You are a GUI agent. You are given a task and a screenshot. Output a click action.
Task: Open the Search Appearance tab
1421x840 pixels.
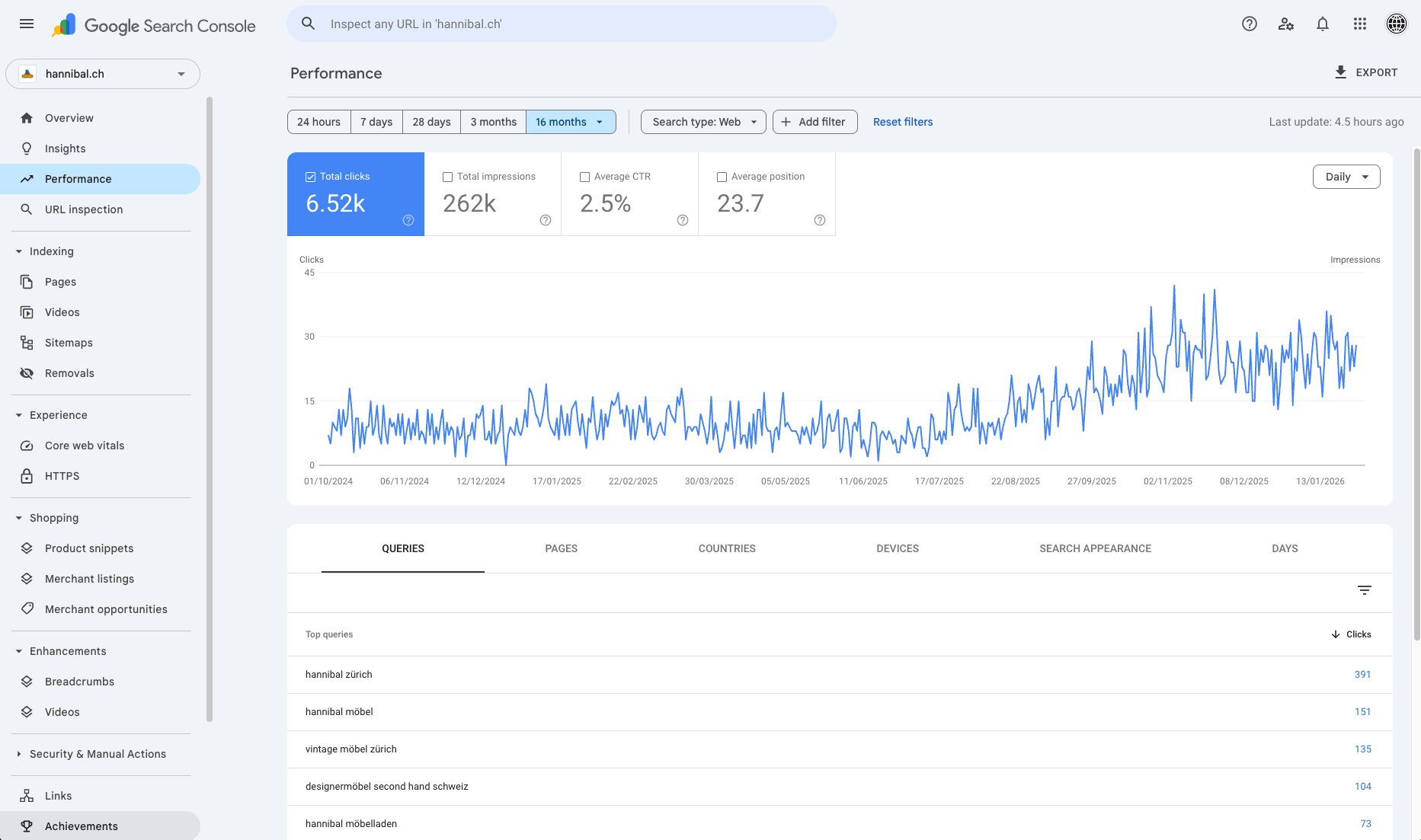[x=1095, y=548]
